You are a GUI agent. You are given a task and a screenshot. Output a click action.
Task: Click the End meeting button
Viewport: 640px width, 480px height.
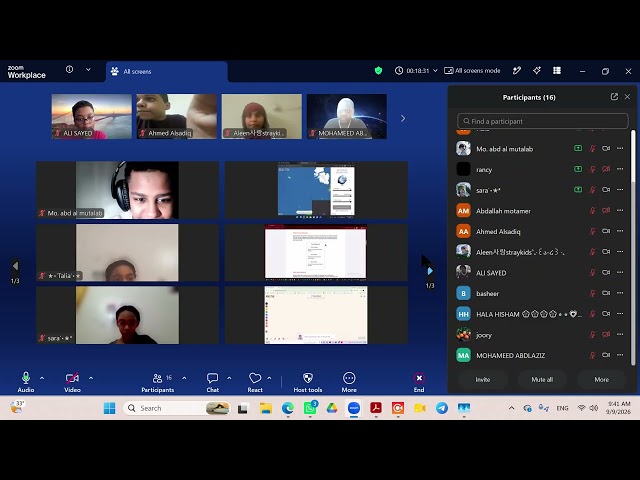click(x=419, y=382)
